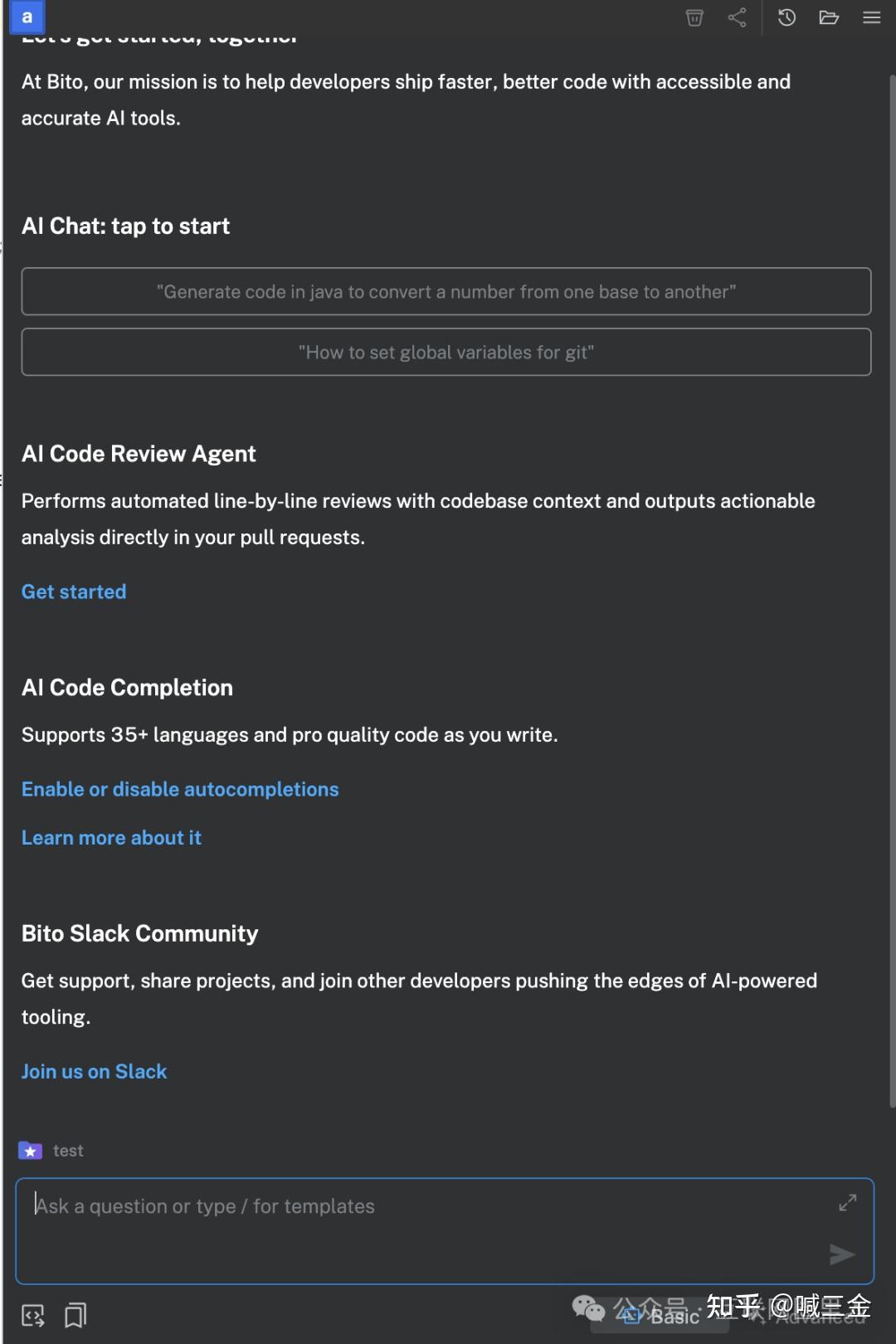
Task: Click the Bito Slack Community heading
Action: coord(139,933)
